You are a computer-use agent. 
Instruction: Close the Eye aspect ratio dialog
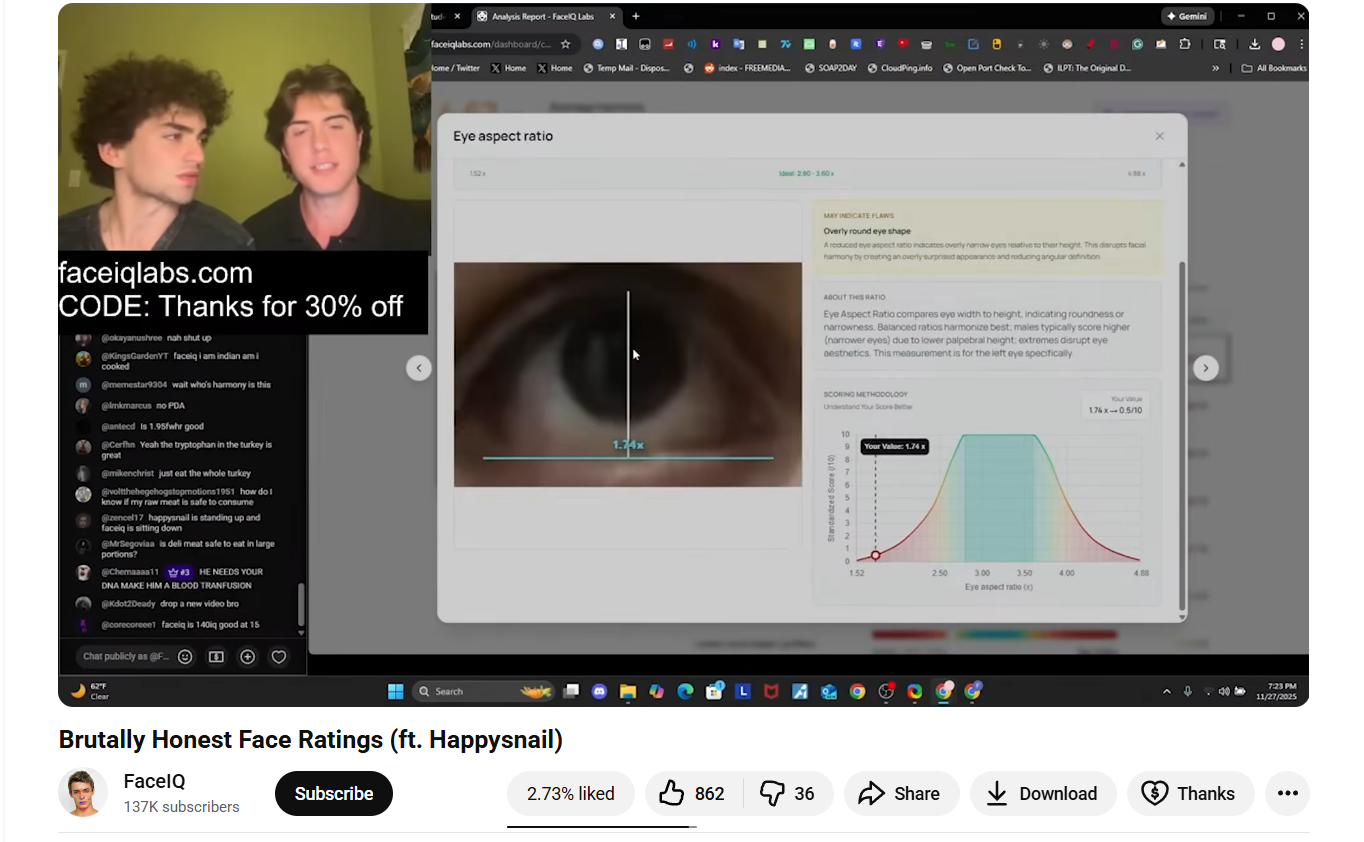pyautogui.click(x=1159, y=136)
